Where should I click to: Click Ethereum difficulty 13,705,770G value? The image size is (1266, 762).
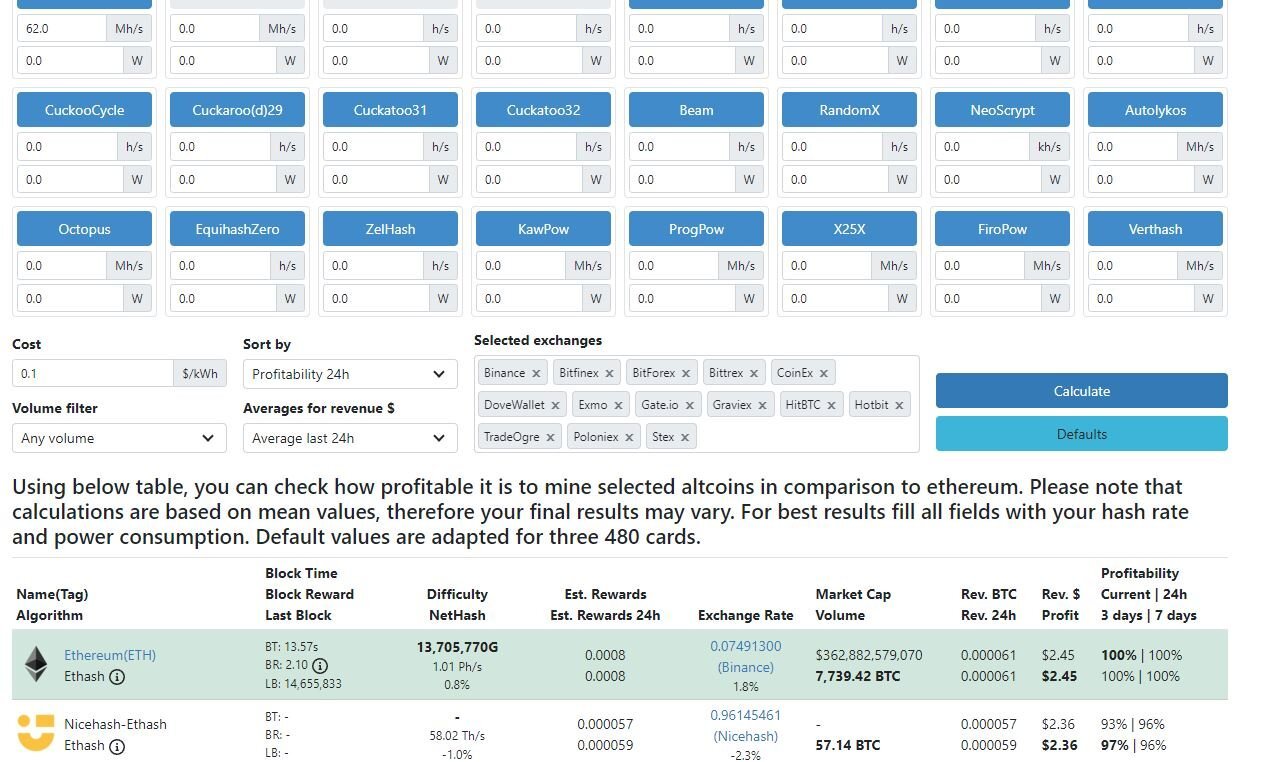457,648
